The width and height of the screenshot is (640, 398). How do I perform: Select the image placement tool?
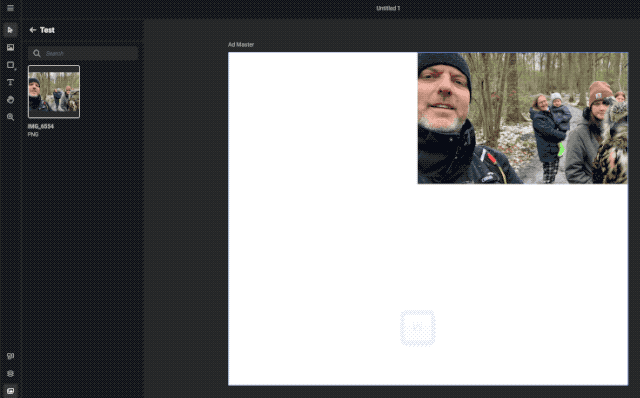pos(10,47)
